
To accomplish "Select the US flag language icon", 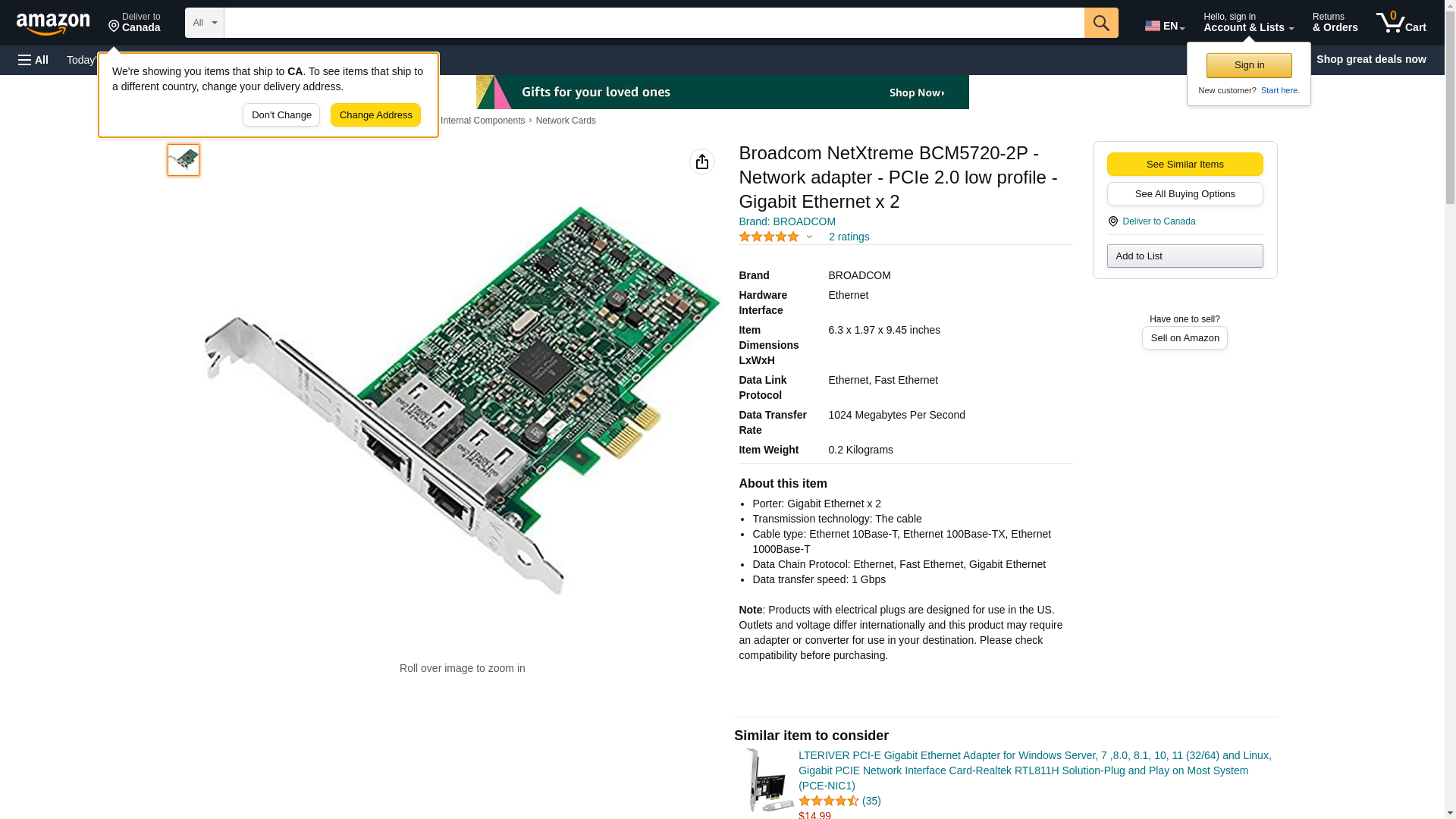I will [x=1153, y=26].
